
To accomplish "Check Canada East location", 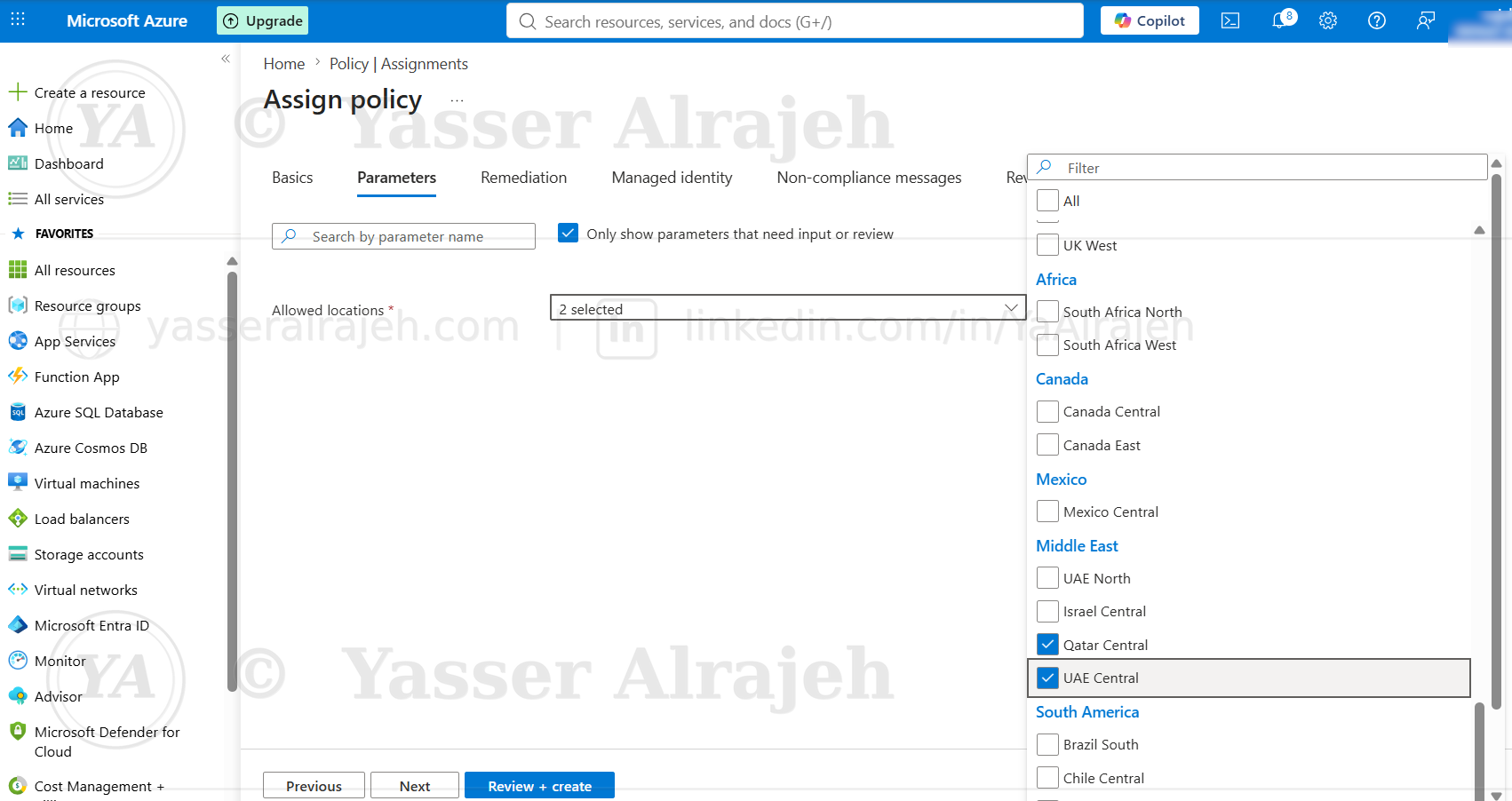I will (1047, 445).
